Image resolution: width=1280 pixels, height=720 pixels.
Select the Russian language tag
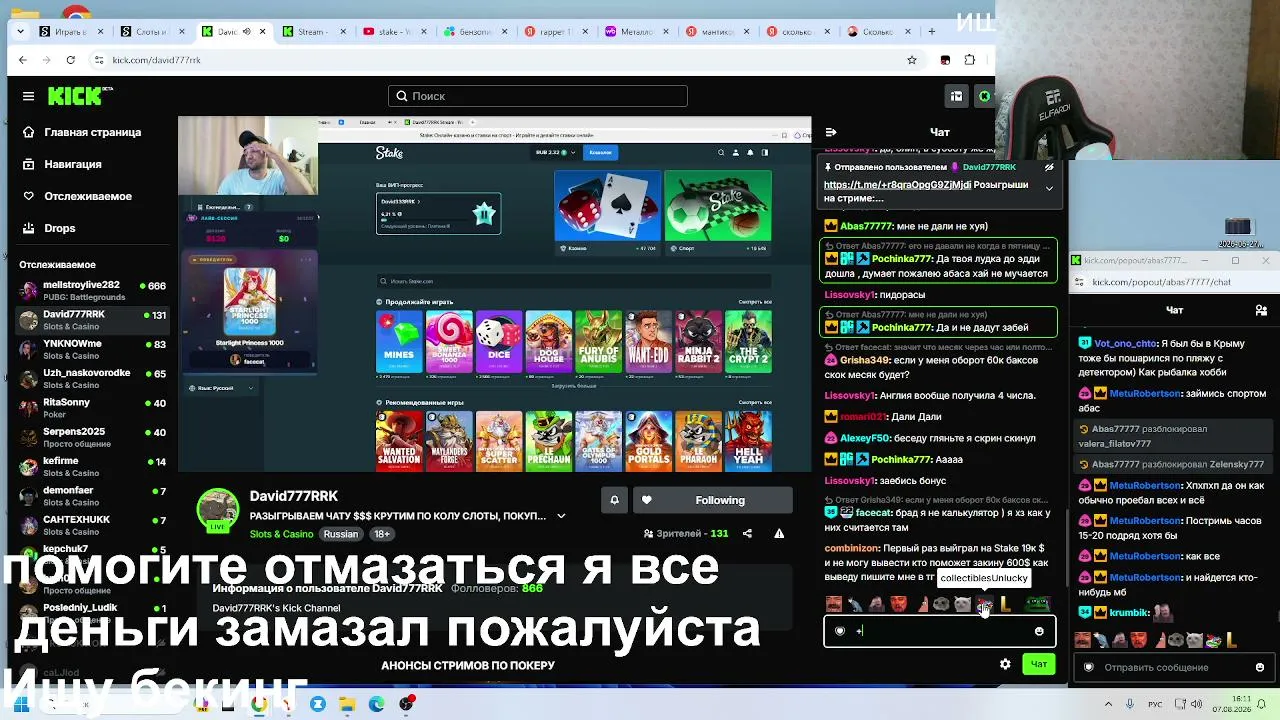(340, 534)
